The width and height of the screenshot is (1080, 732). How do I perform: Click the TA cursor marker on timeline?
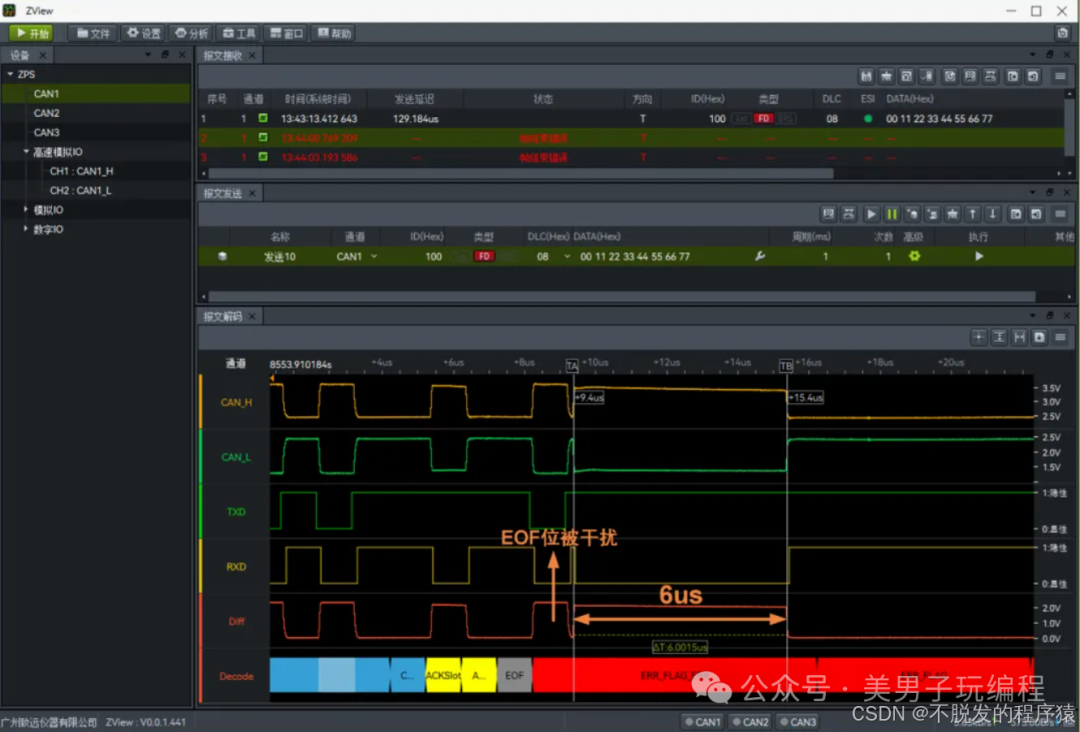point(572,366)
